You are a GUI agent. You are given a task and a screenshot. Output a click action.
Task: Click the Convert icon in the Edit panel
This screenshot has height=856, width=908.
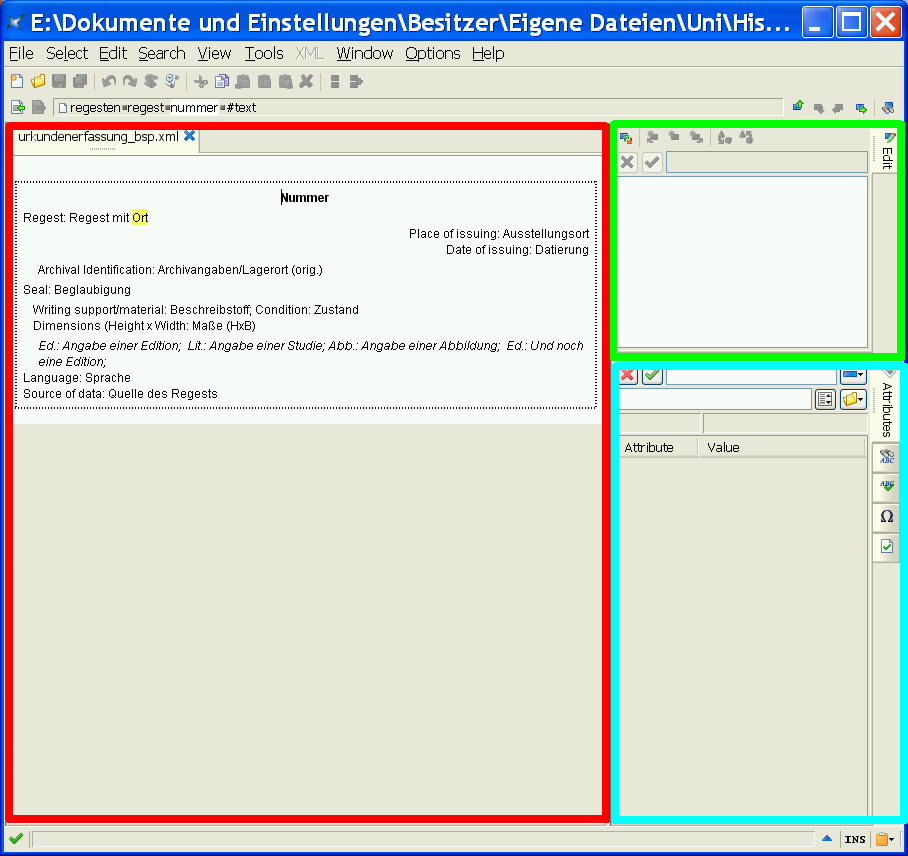pos(724,137)
